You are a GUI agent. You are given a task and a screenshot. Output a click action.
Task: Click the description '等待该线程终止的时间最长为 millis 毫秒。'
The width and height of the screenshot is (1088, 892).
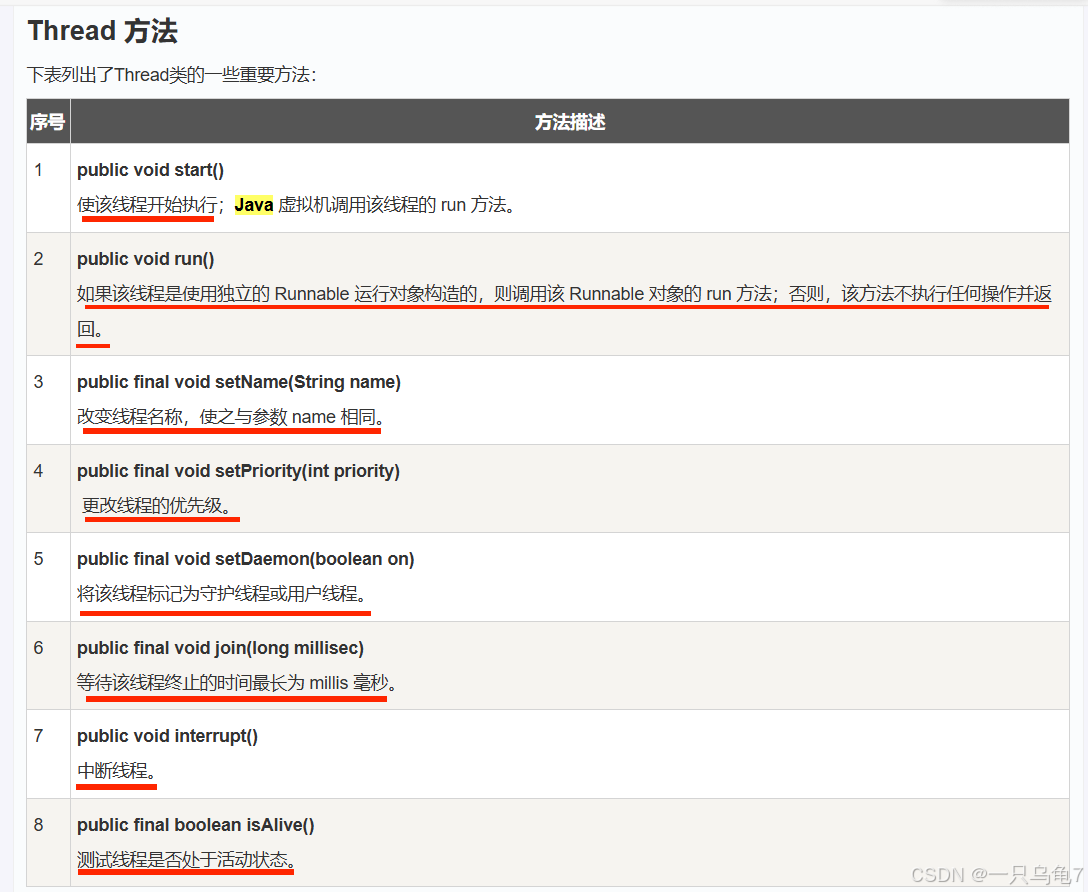[237, 683]
